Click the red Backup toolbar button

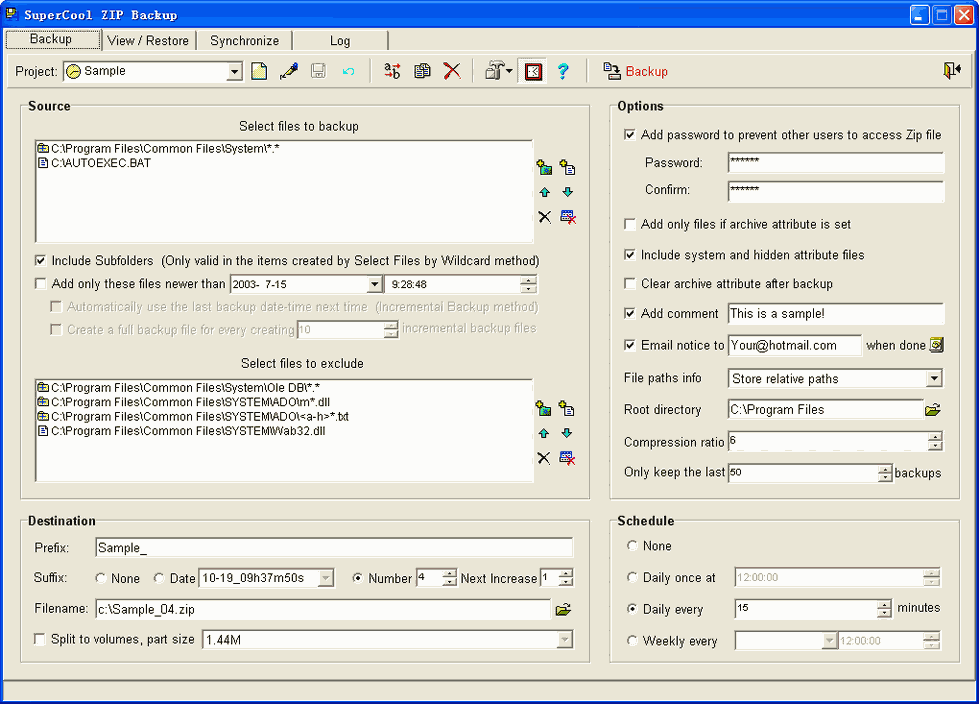(636, 71)
